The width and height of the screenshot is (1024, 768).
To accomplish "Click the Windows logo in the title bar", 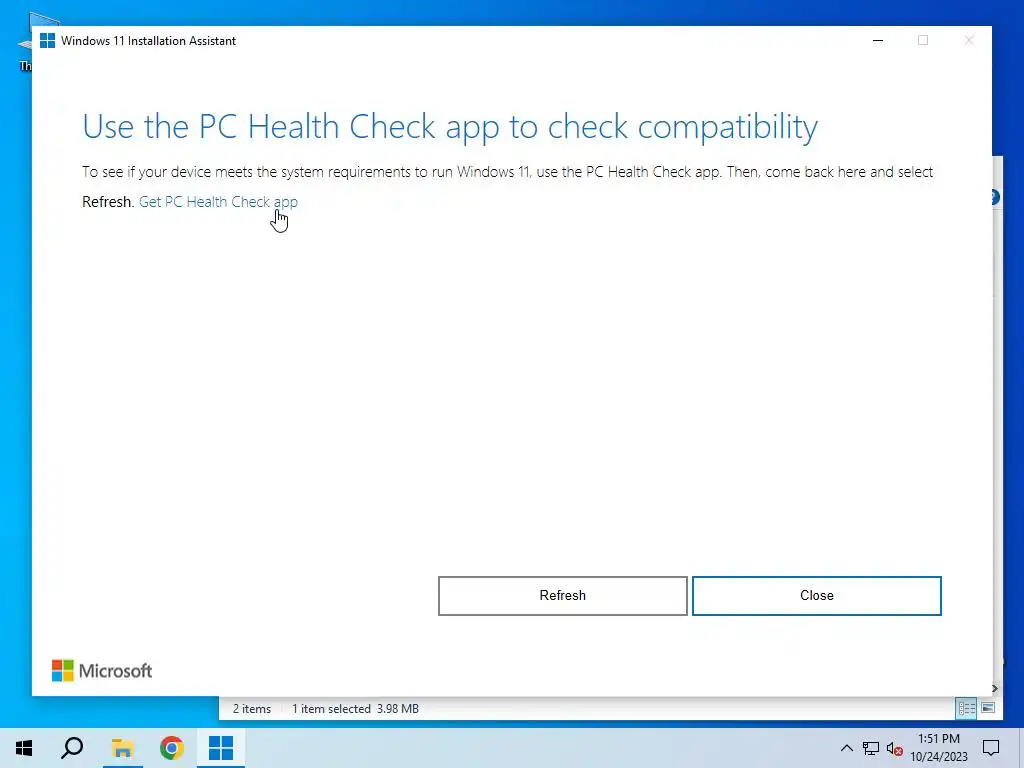I will click(48, 40).
